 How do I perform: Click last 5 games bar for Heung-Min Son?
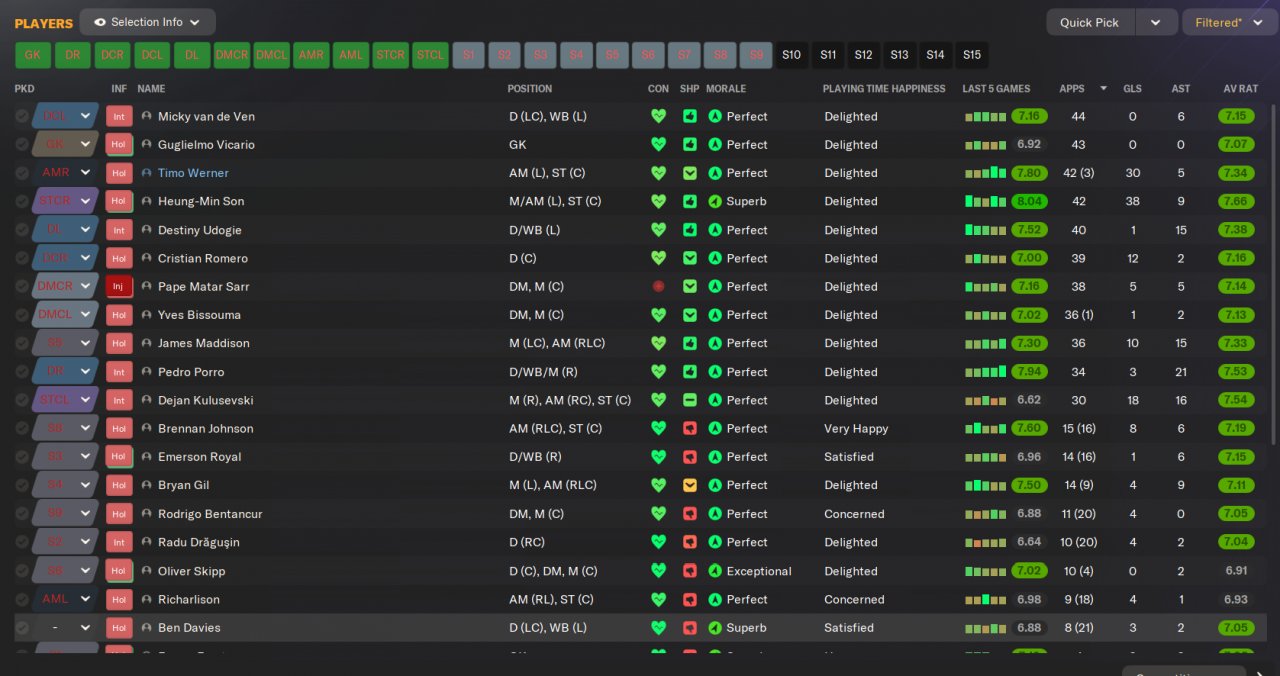coord(985,201)
